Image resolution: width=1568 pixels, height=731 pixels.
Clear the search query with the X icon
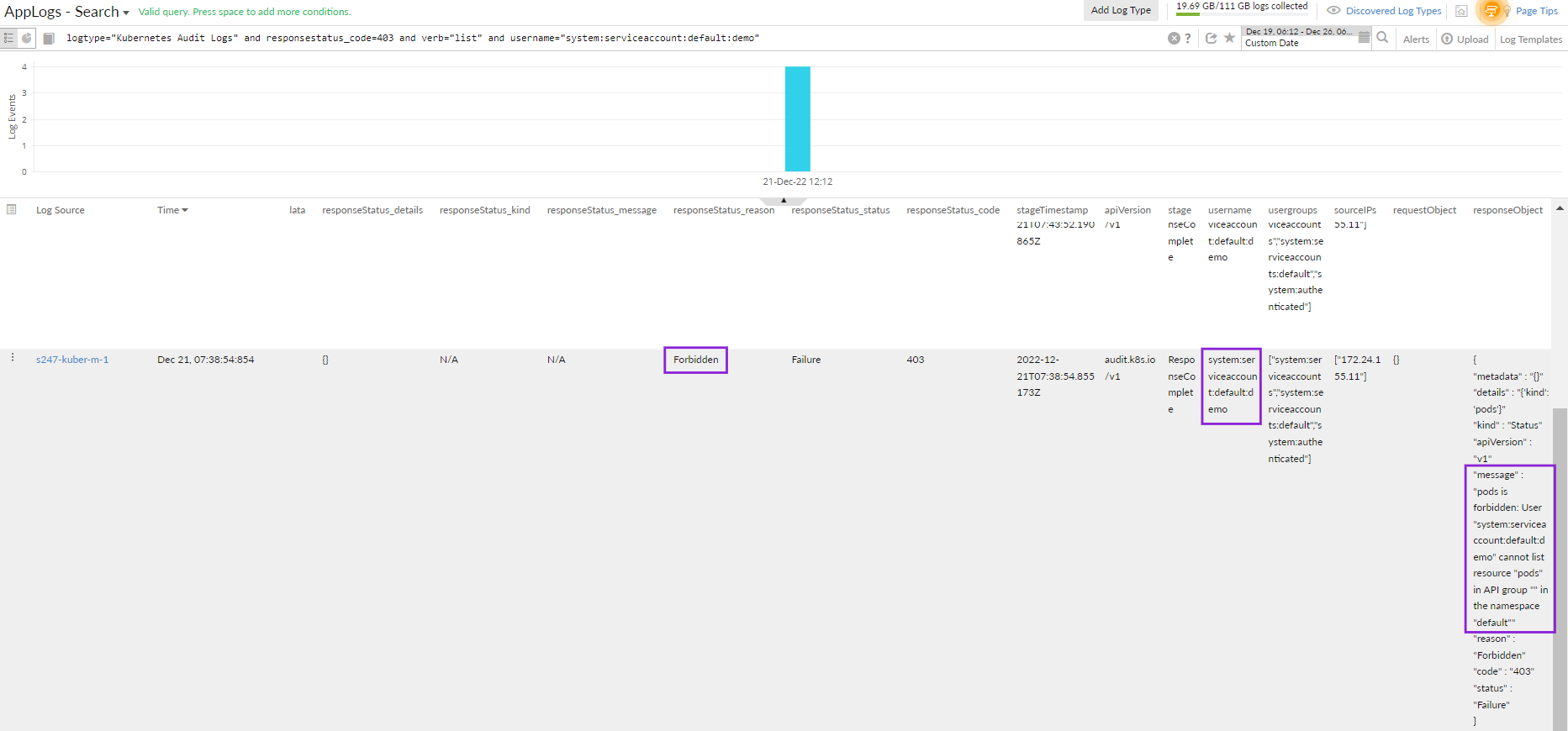(x=1174, y=39)
